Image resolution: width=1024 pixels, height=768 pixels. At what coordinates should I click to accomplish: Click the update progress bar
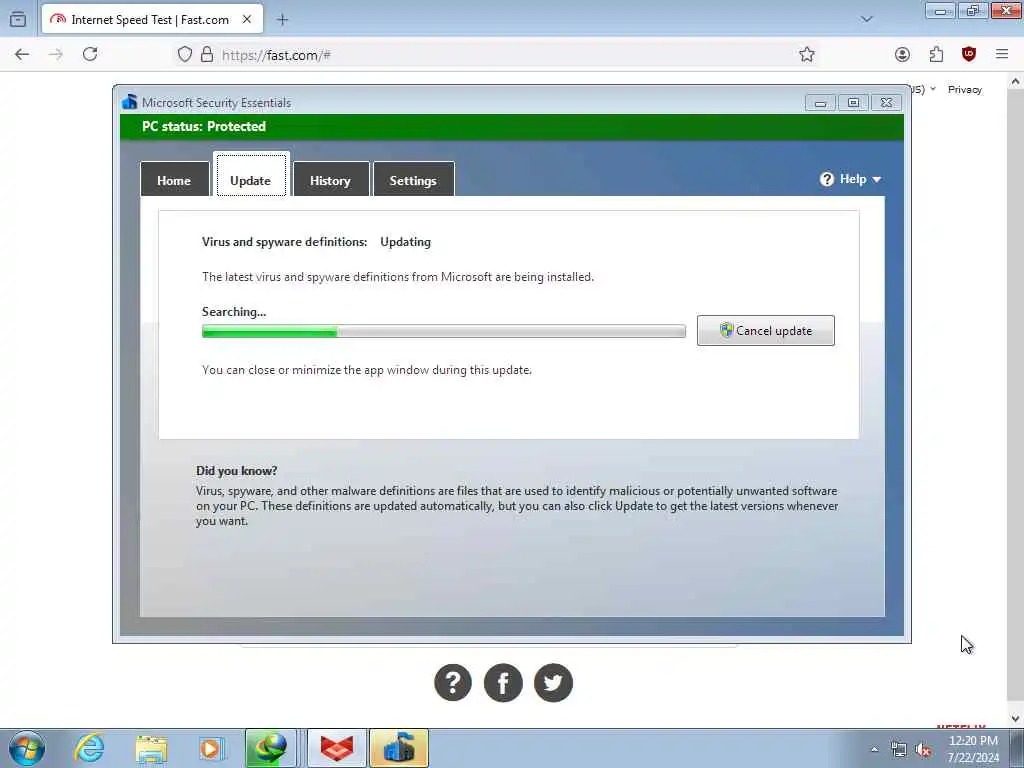coord(443,331)
